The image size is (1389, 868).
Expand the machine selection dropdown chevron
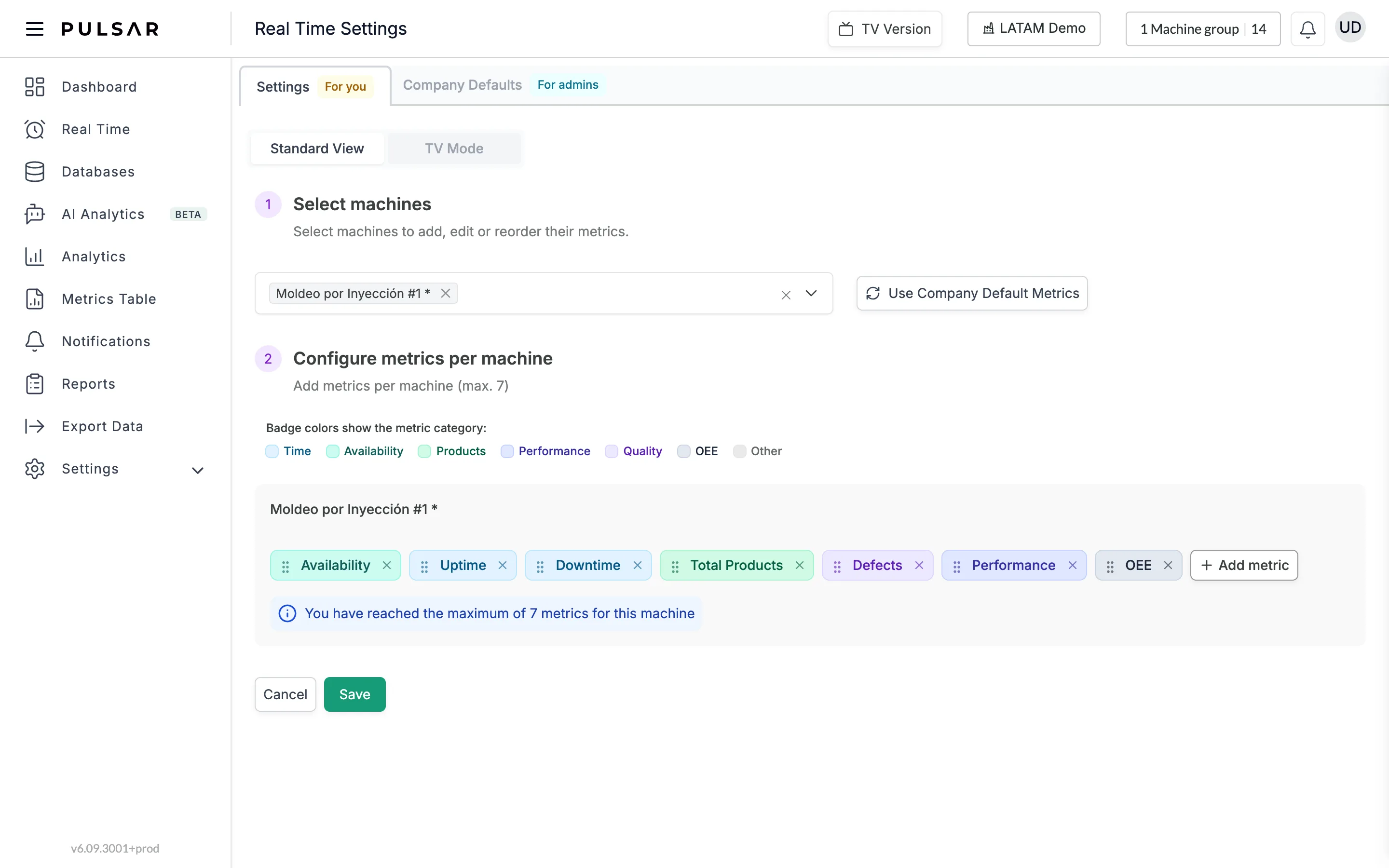coord(811,293)
